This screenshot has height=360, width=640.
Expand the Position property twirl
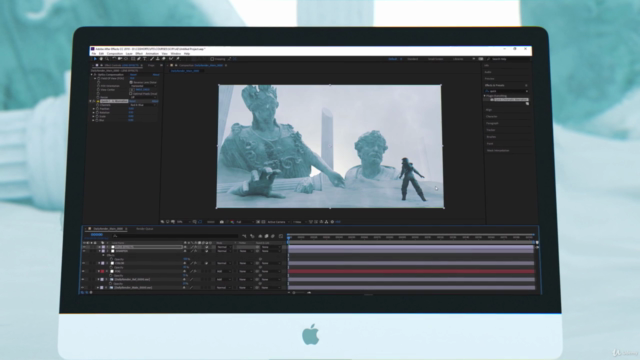tap(94, 109)
